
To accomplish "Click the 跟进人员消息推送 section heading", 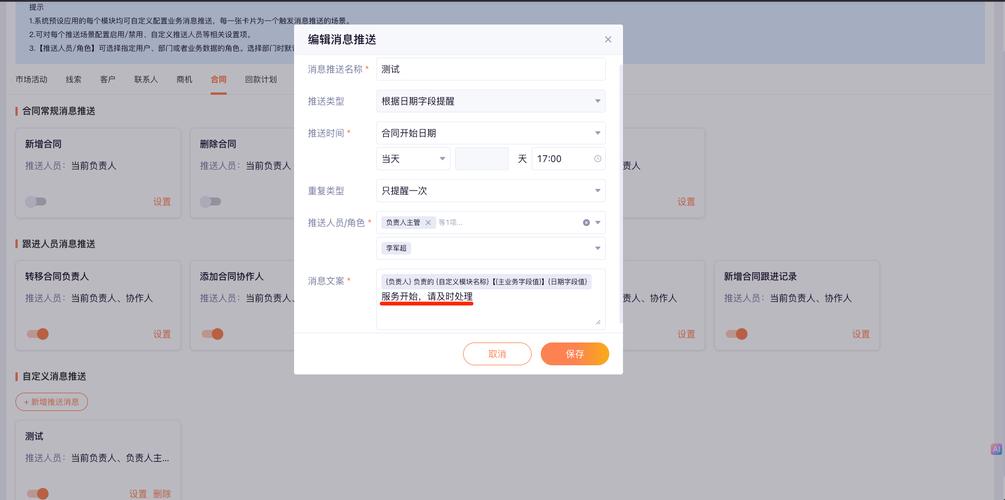I will [58, 244].
